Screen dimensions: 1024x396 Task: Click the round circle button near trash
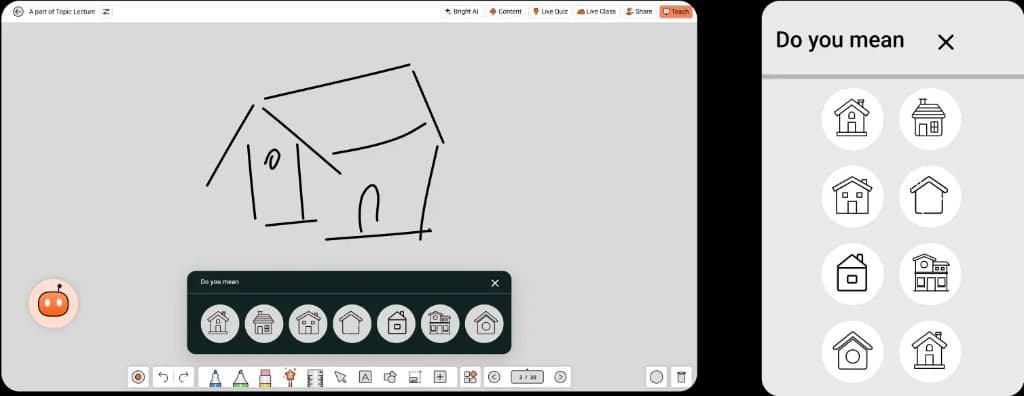click(x=656, y=377)
